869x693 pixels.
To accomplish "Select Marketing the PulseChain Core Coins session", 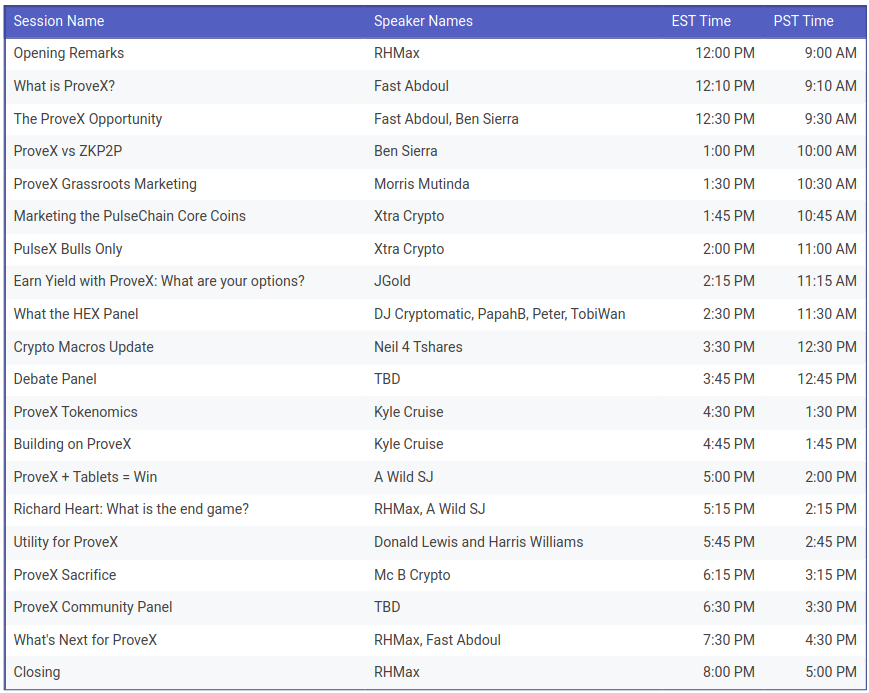I will coord(129,216).
